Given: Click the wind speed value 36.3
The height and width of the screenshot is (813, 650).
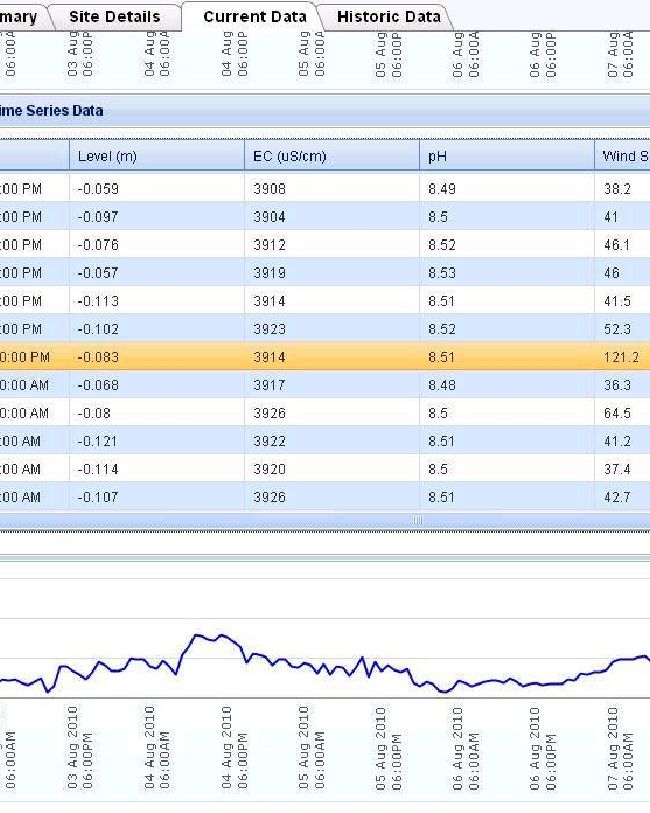Looking at the screenshot, I should point(617,385).
